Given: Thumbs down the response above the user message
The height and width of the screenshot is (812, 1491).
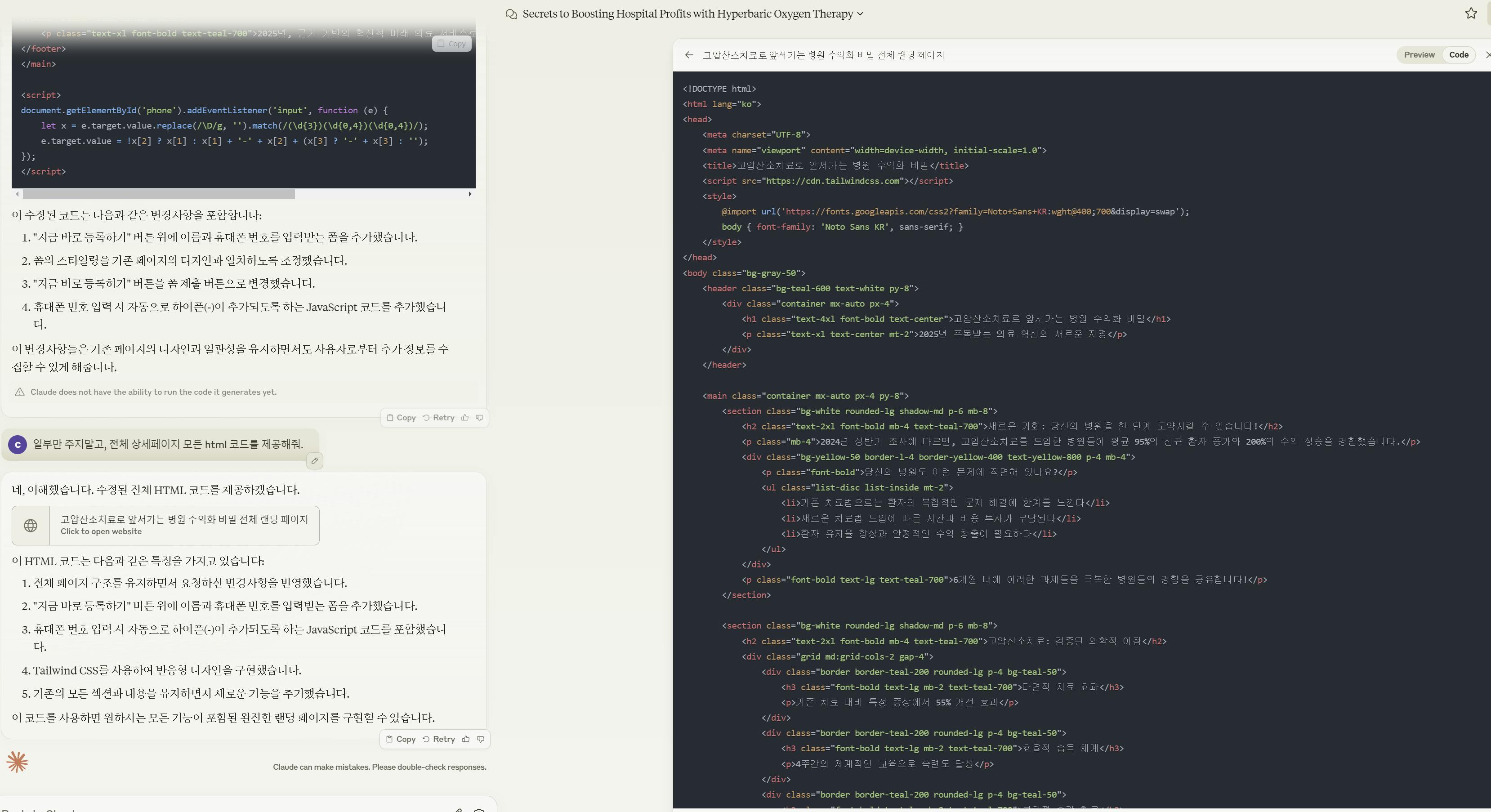Looking at the screenshot, I should tap(479, 418).
